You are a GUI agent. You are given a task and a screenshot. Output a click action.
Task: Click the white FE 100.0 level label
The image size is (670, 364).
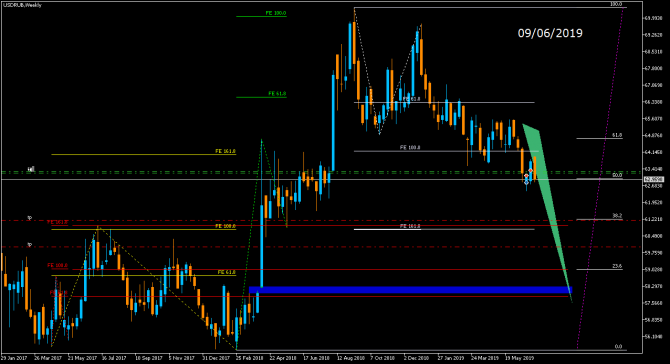point(410,147)
